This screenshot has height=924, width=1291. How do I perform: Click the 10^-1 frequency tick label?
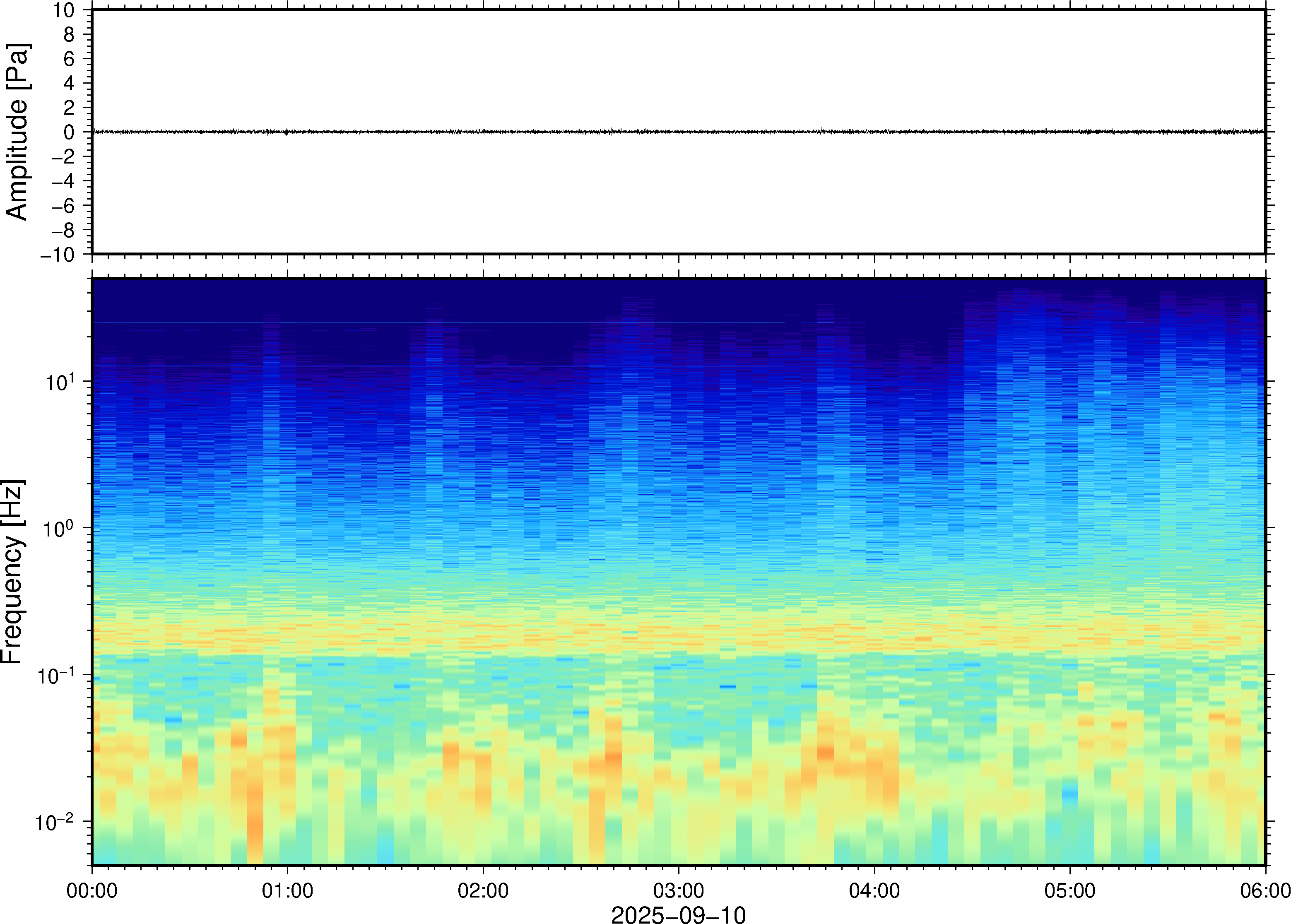[x=56, y=675]
